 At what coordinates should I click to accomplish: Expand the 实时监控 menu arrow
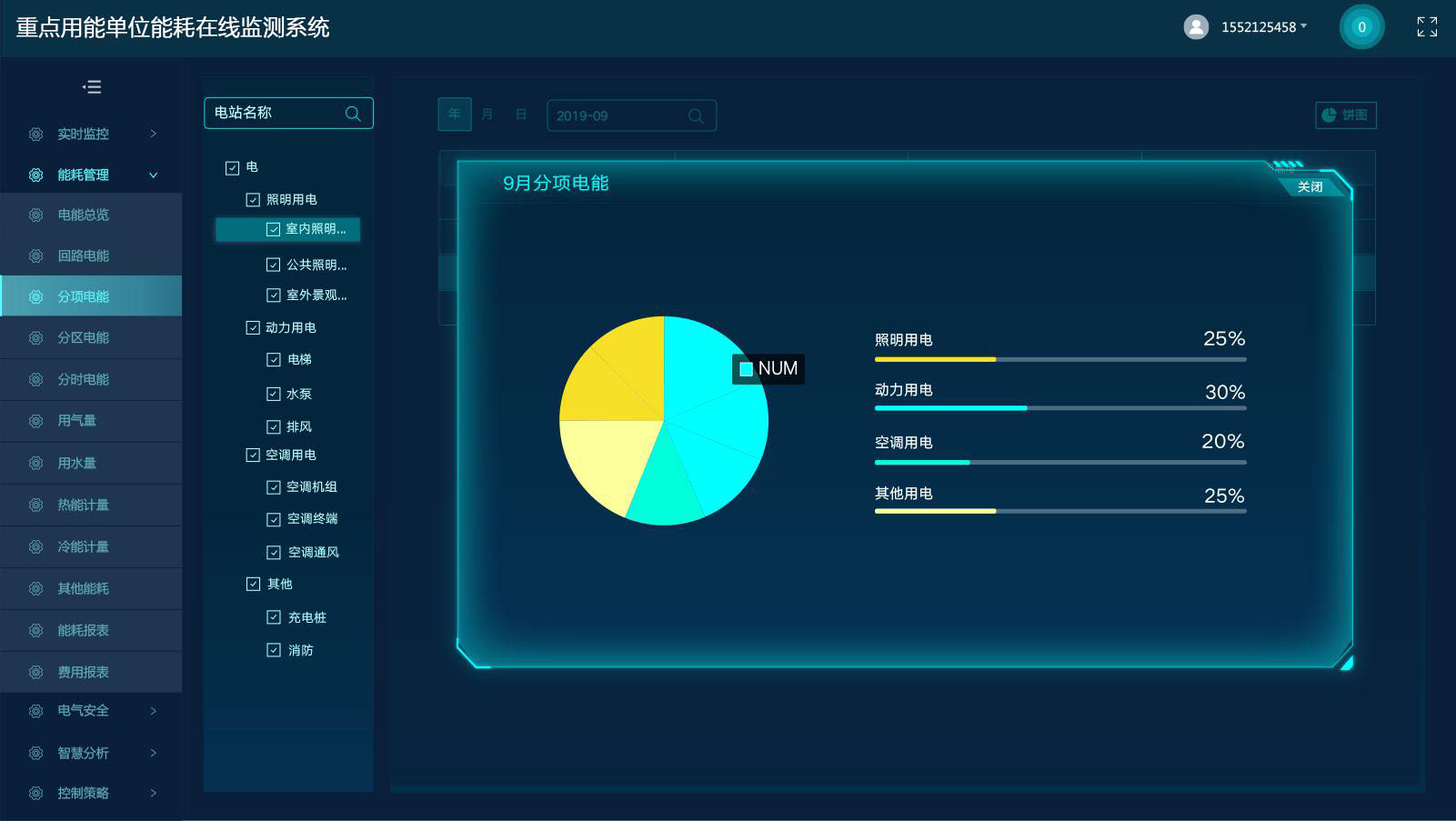[153, 134]
